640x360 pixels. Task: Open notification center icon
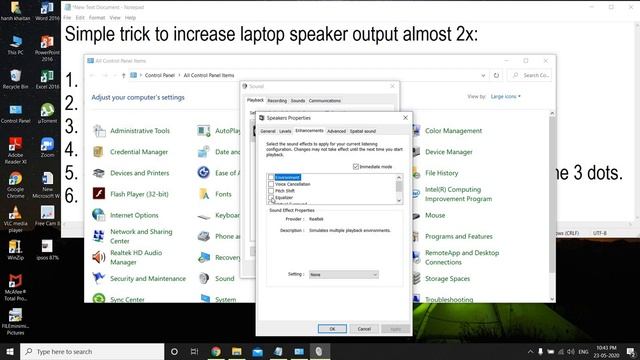pos(631,351)
